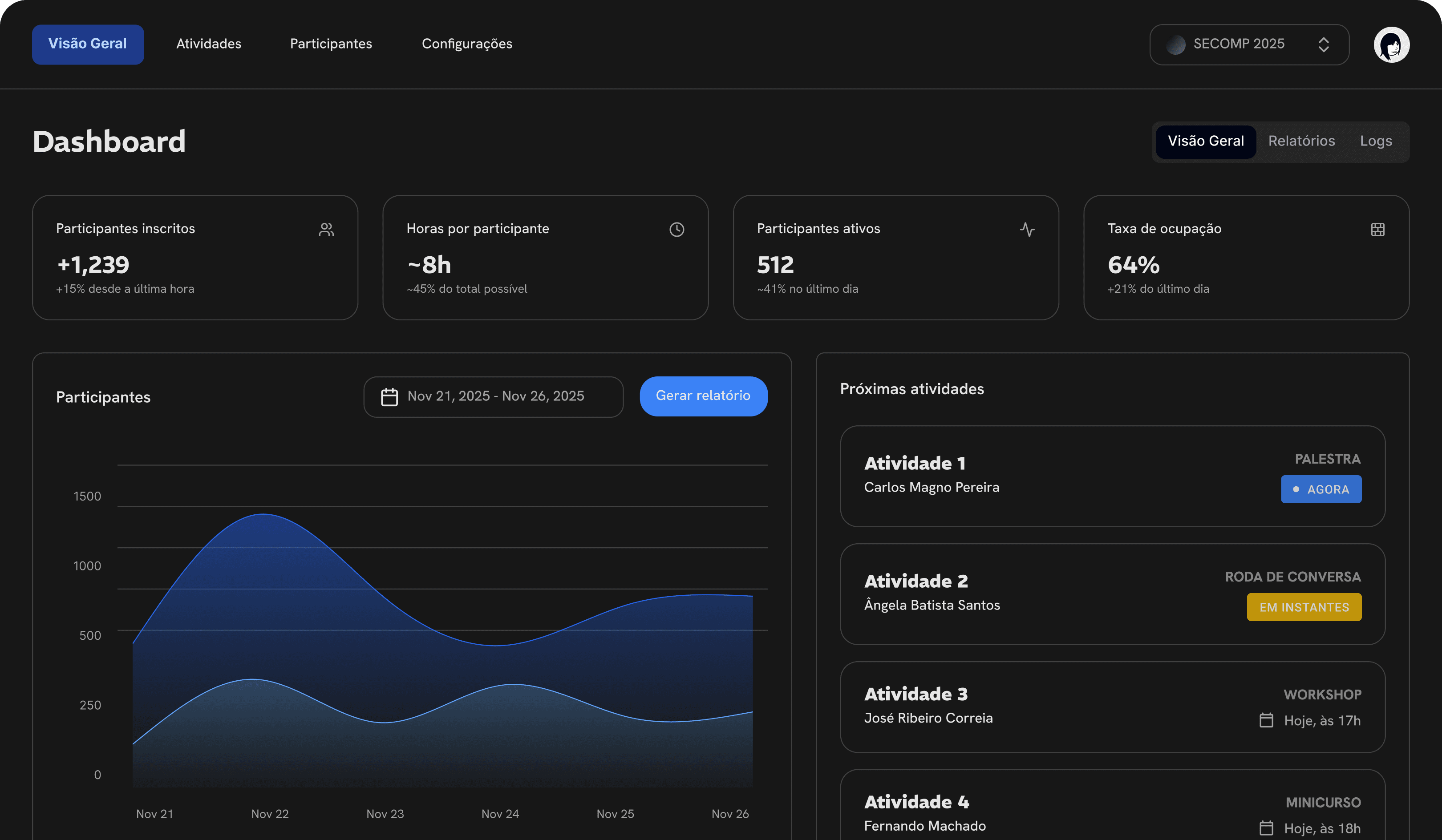Go to Atividades in the top navigation
Image resolution: width=1442 pixels, height=840 pixels.
coord(209,44)
